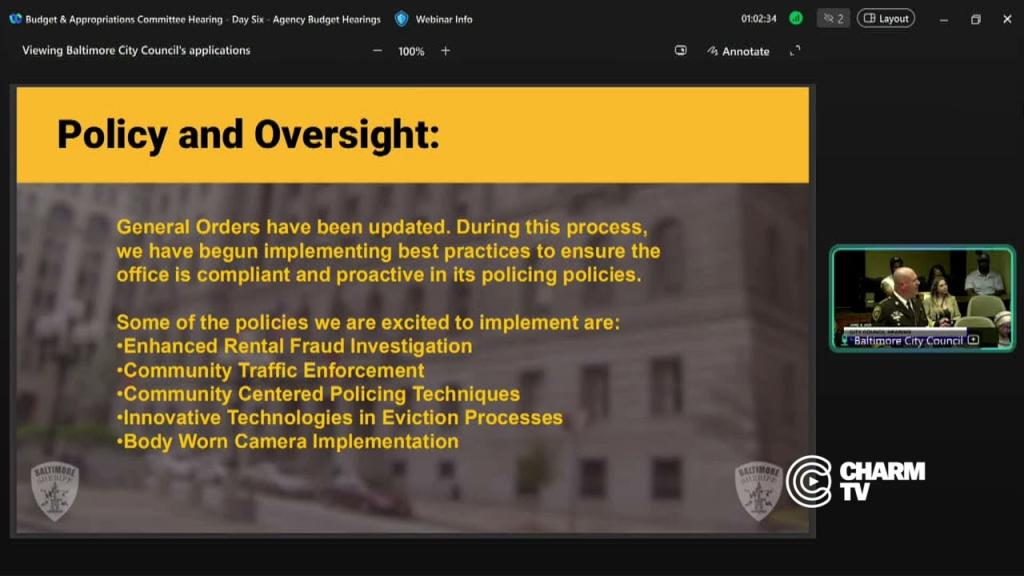The image size is (1024, 576).
Task: Minimize the Webex meeting window
Action: [944, 20]
